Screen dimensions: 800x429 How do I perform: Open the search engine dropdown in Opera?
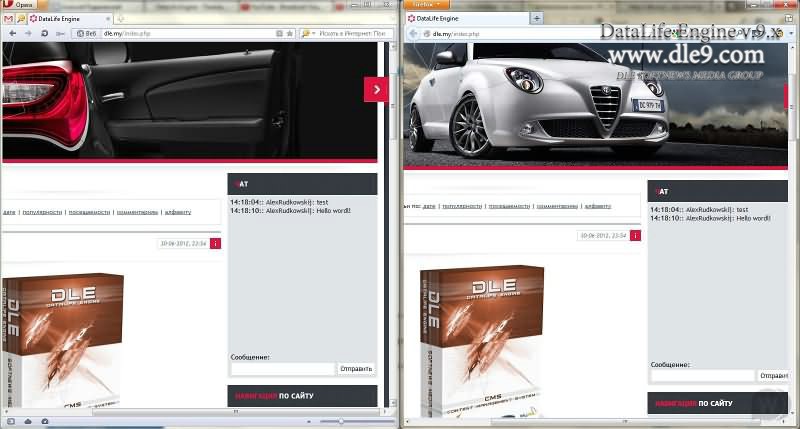coord(308,34)
